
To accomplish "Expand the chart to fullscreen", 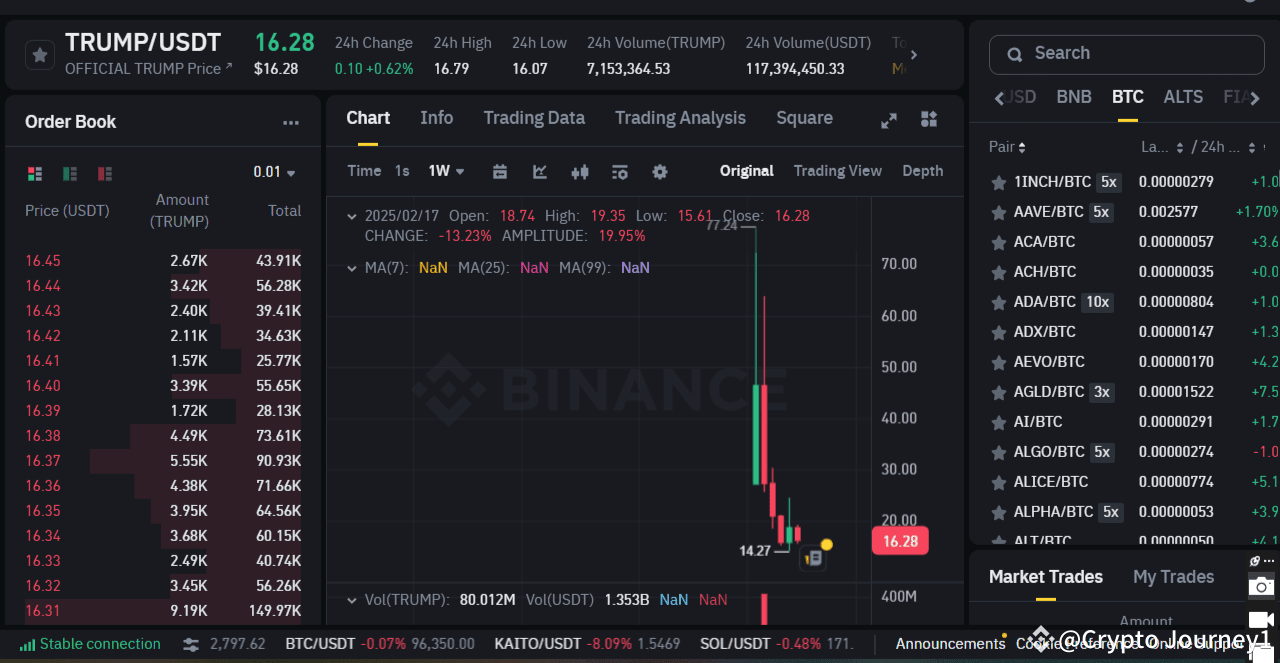I will click(888, 119).
